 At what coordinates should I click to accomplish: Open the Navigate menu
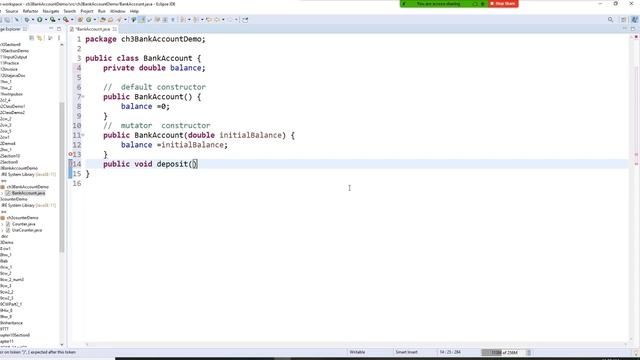pyautogui.click(x=51, y=11)
